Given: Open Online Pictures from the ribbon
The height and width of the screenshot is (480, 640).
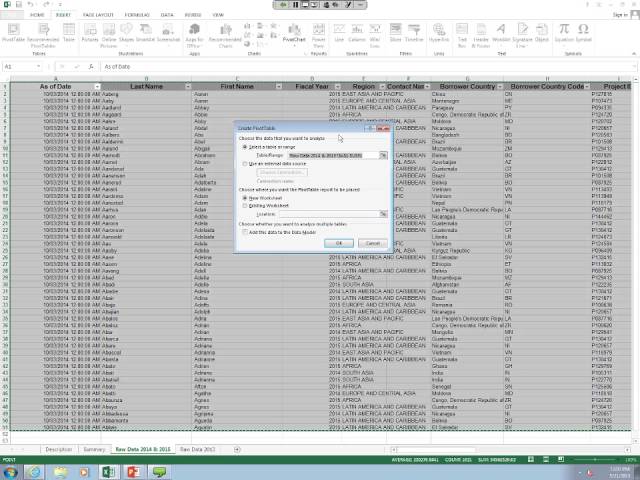Looking at the screenshot, I should [109, 34].
